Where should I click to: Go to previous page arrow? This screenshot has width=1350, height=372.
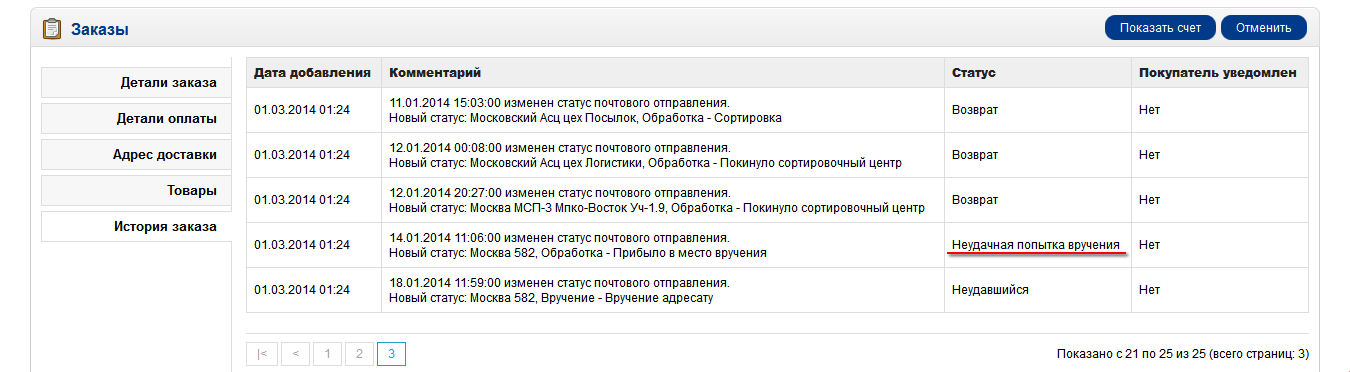click(295, 353)
